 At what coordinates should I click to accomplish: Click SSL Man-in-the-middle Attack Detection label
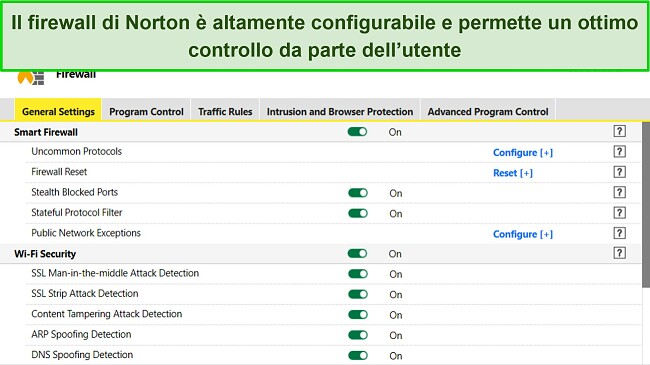tap(115, 273)
